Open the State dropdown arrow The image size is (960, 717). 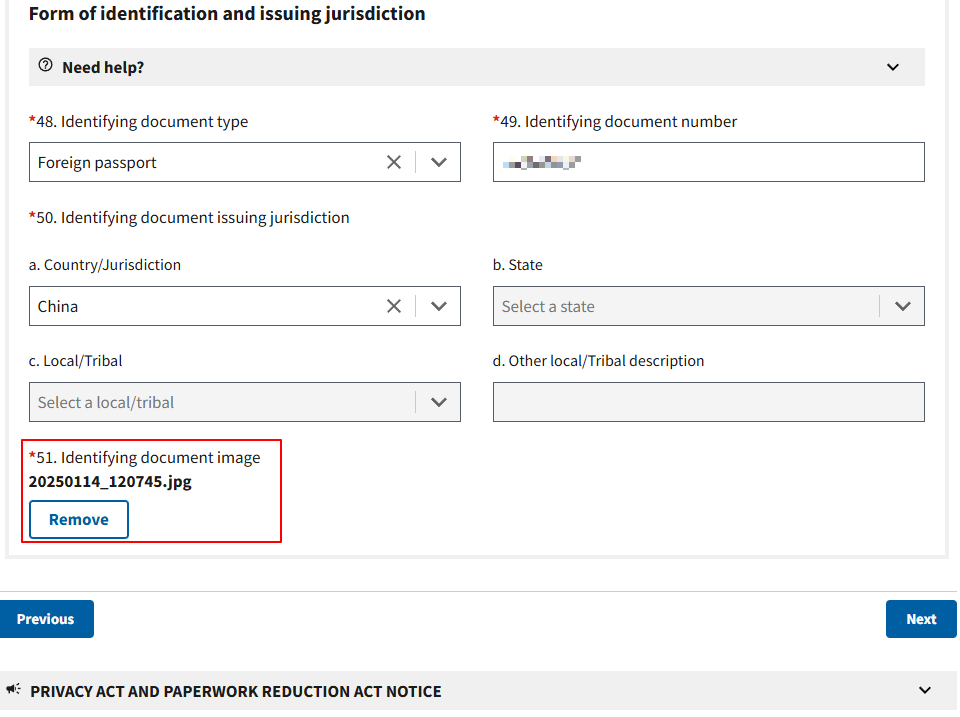pos(902,306)
